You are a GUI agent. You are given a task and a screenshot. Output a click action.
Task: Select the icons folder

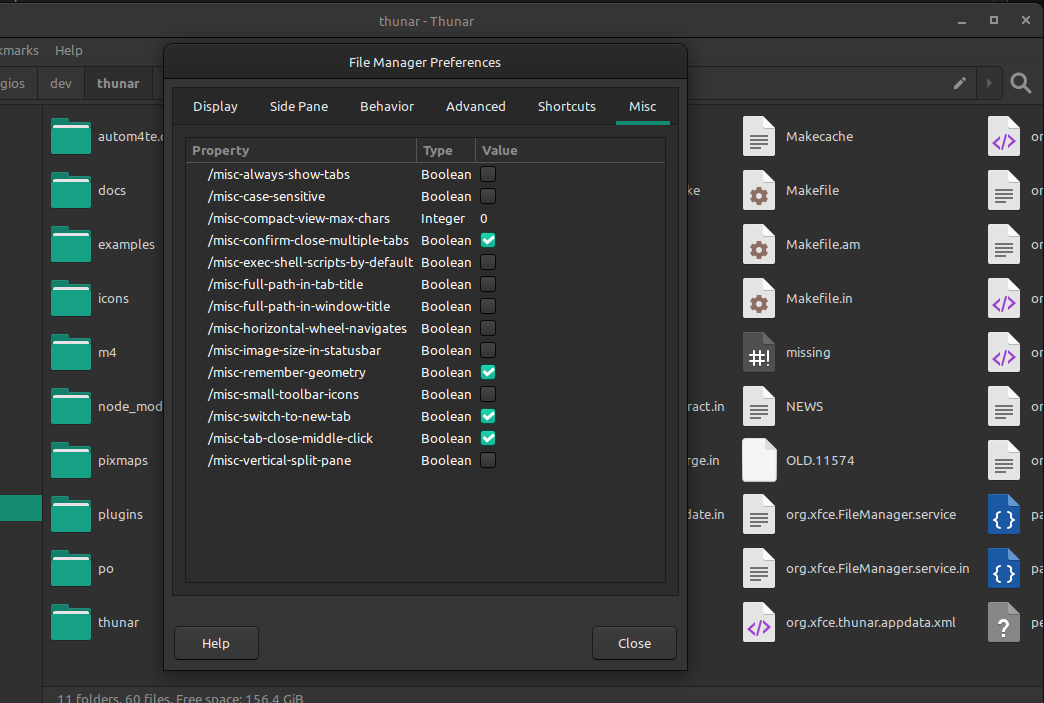[x=71, y=298]
